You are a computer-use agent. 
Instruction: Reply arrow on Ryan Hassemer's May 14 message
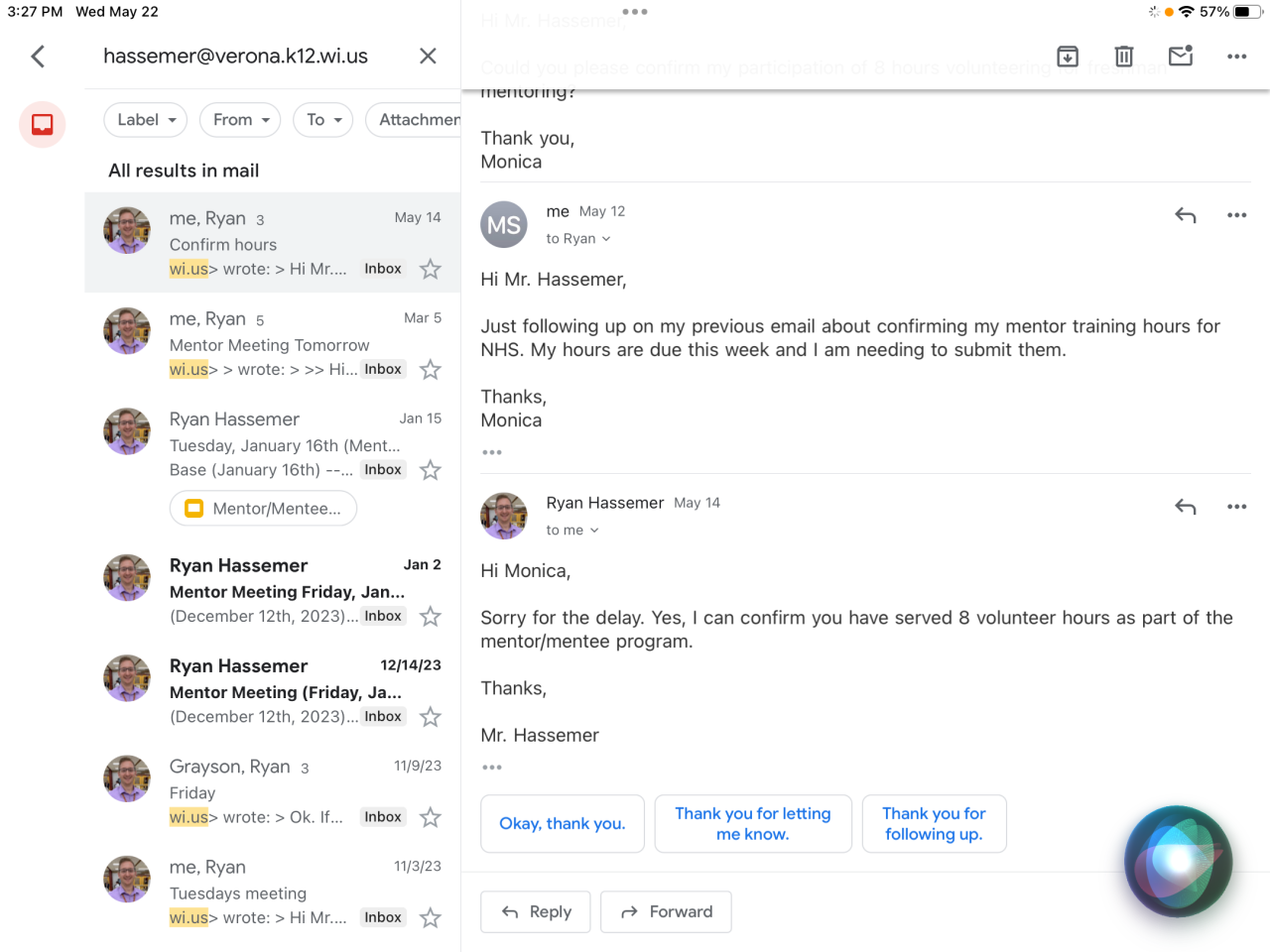1186,507
